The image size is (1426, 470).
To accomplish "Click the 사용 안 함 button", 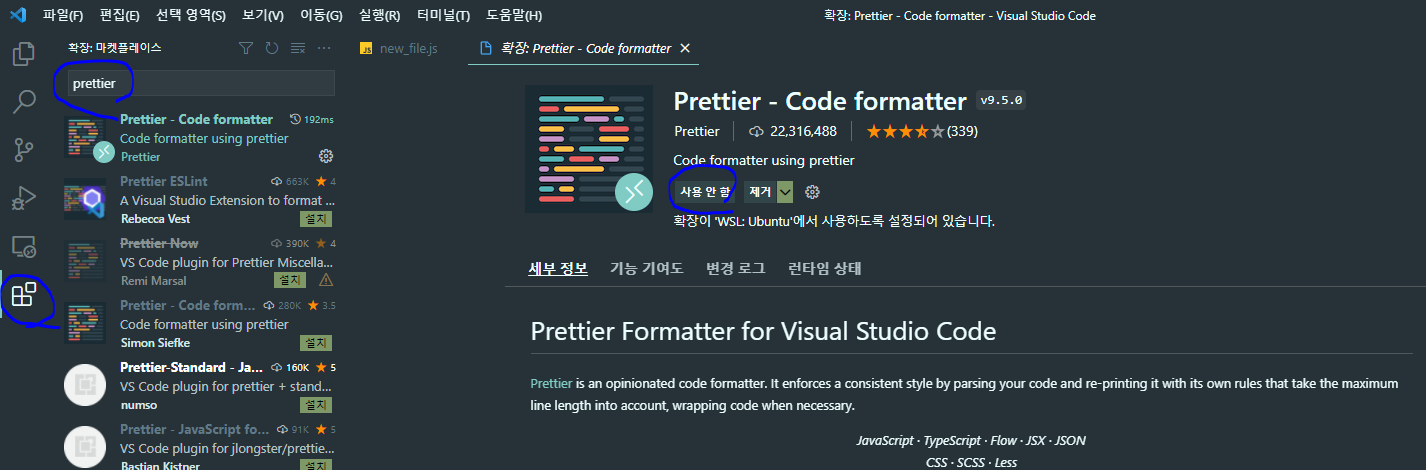I will [705, 192].
